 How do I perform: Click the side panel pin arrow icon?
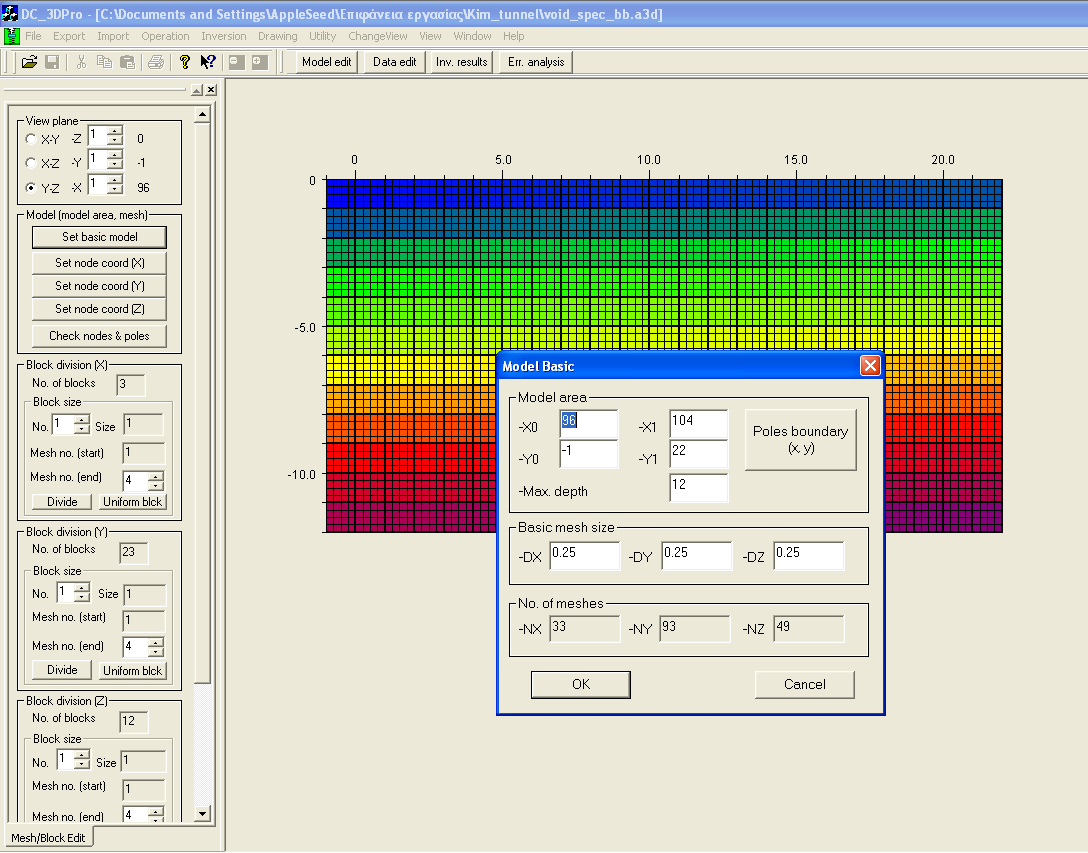click(x=197, y=90)
